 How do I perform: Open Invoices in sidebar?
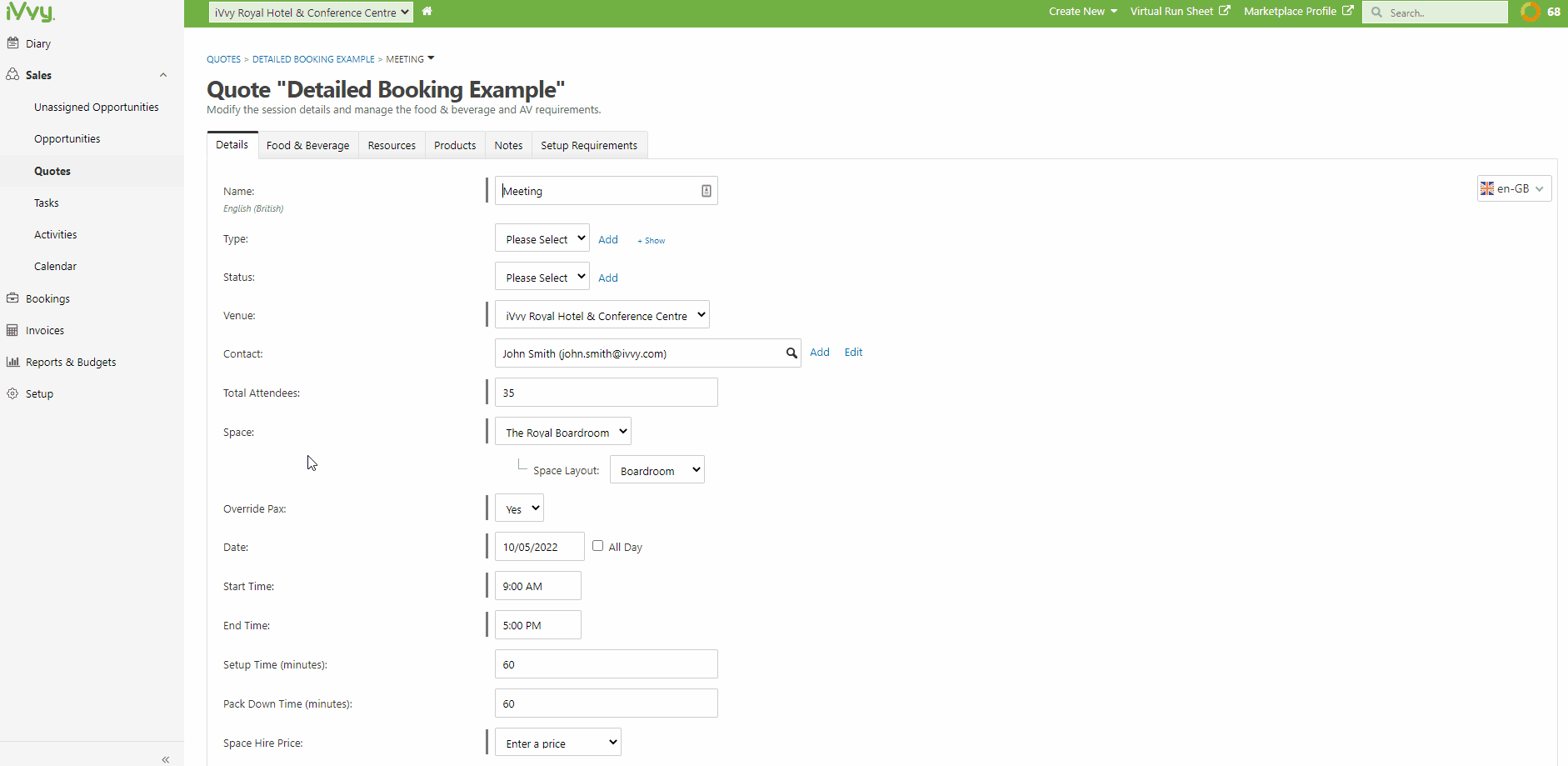(45, 330)
